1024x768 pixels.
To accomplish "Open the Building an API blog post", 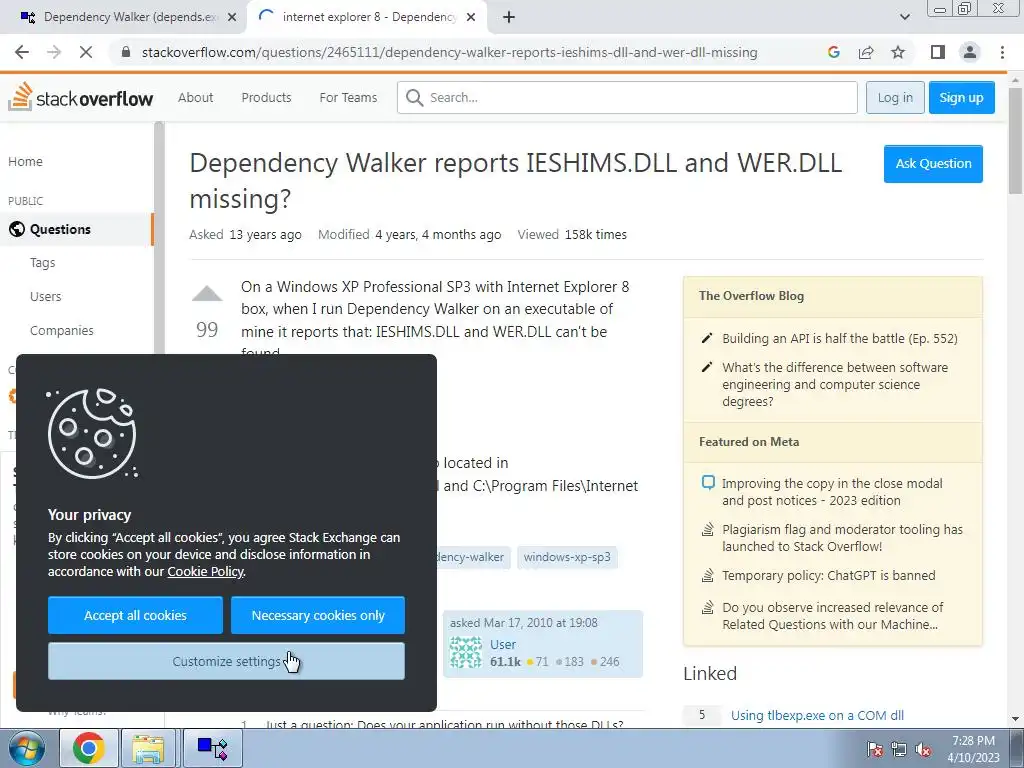I will 840,338.
